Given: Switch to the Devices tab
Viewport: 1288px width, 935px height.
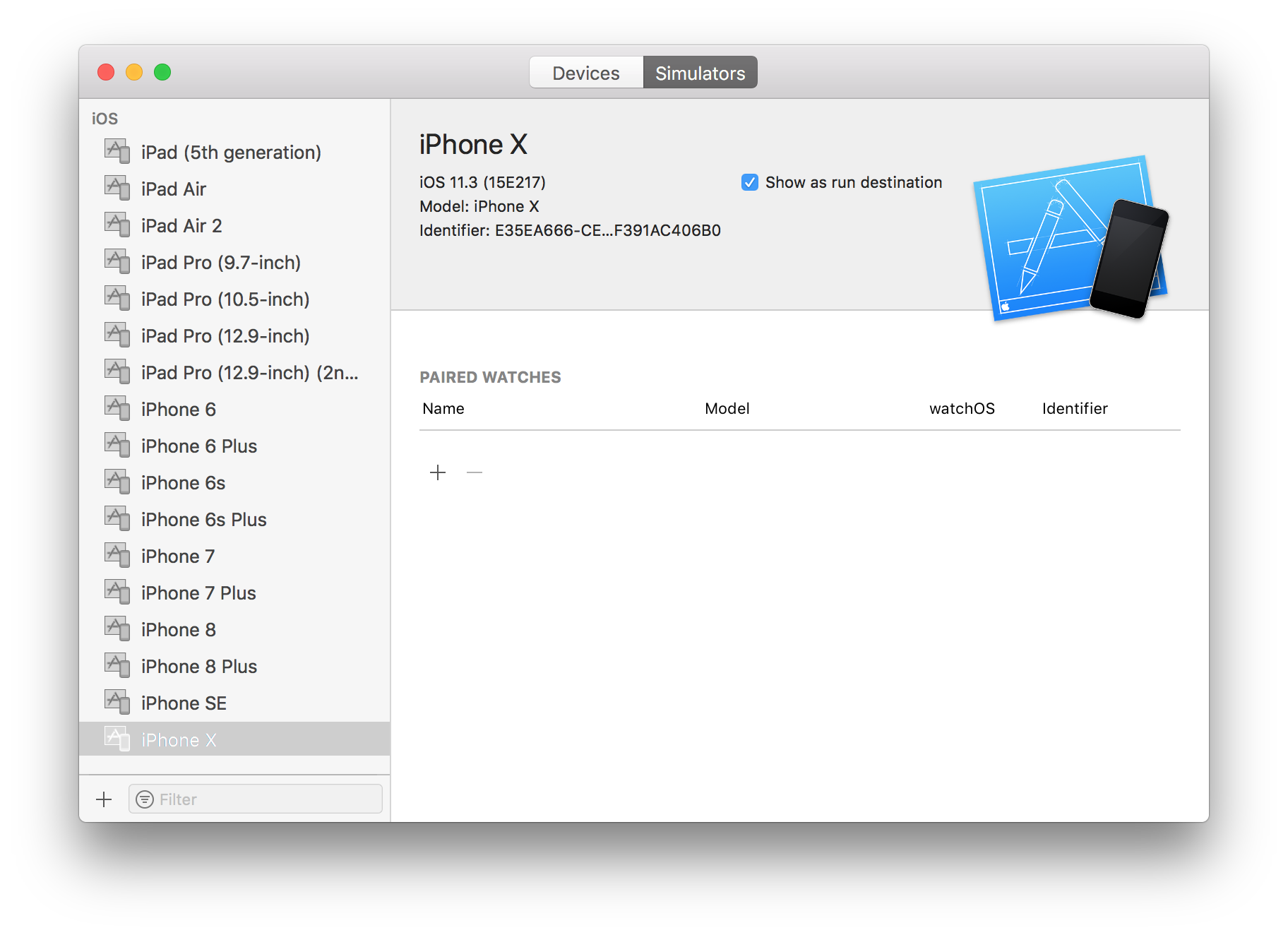Looking at the screenshot, I should pos(585,71).
